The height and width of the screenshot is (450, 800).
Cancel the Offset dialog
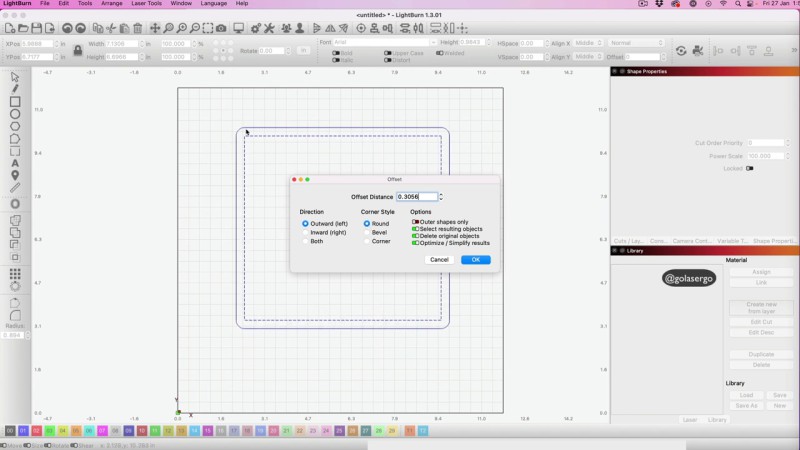(438, 260)
